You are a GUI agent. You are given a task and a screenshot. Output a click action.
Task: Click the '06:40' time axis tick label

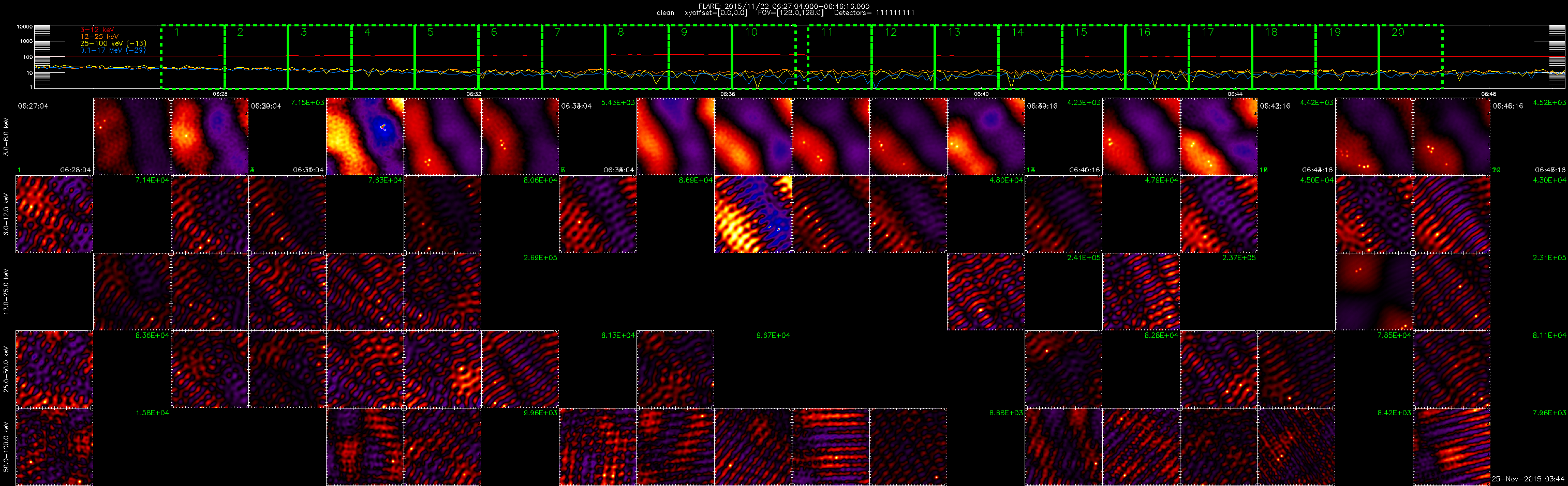pos(981,94)
